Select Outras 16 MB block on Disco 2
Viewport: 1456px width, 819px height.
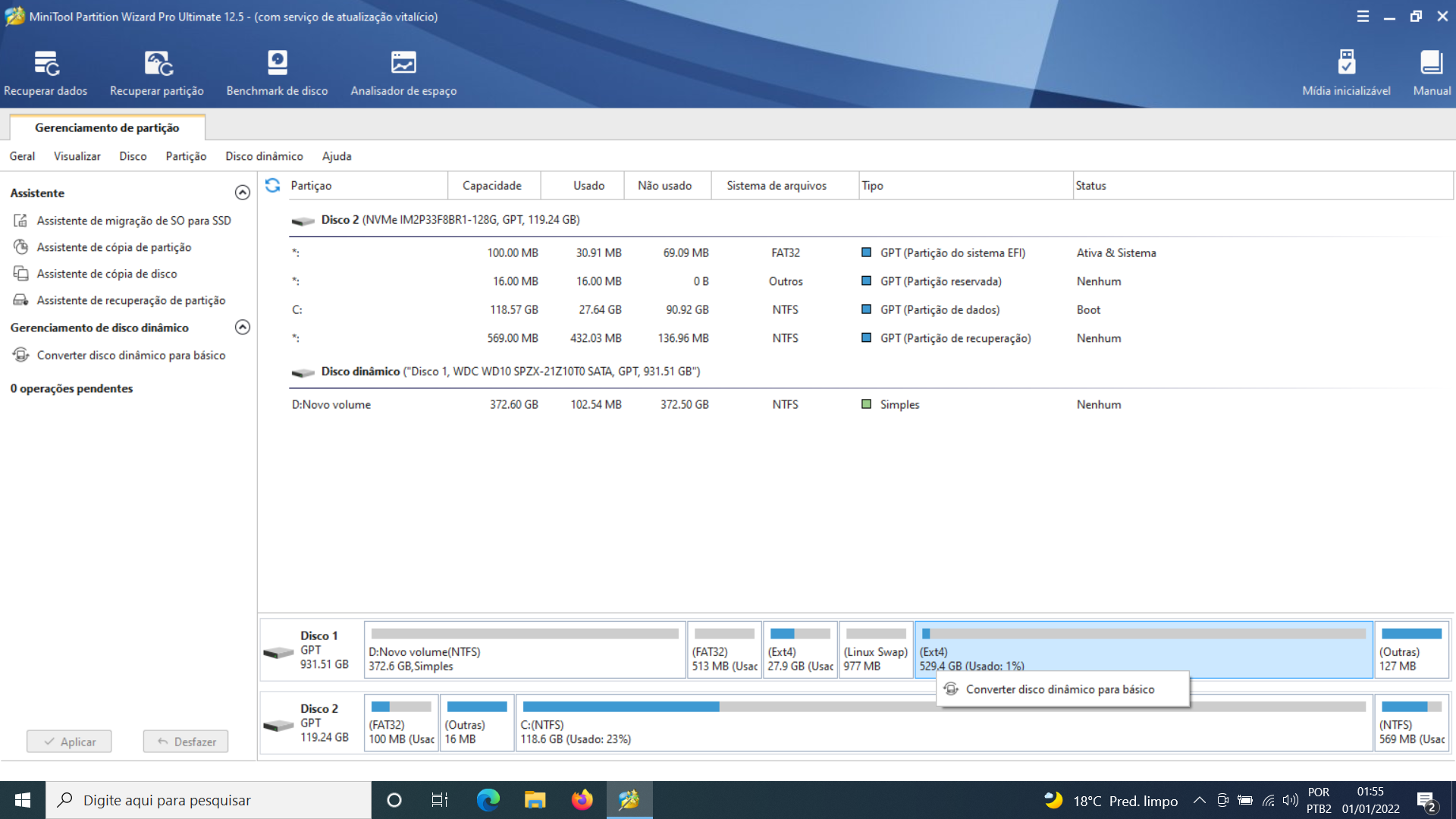477,723
